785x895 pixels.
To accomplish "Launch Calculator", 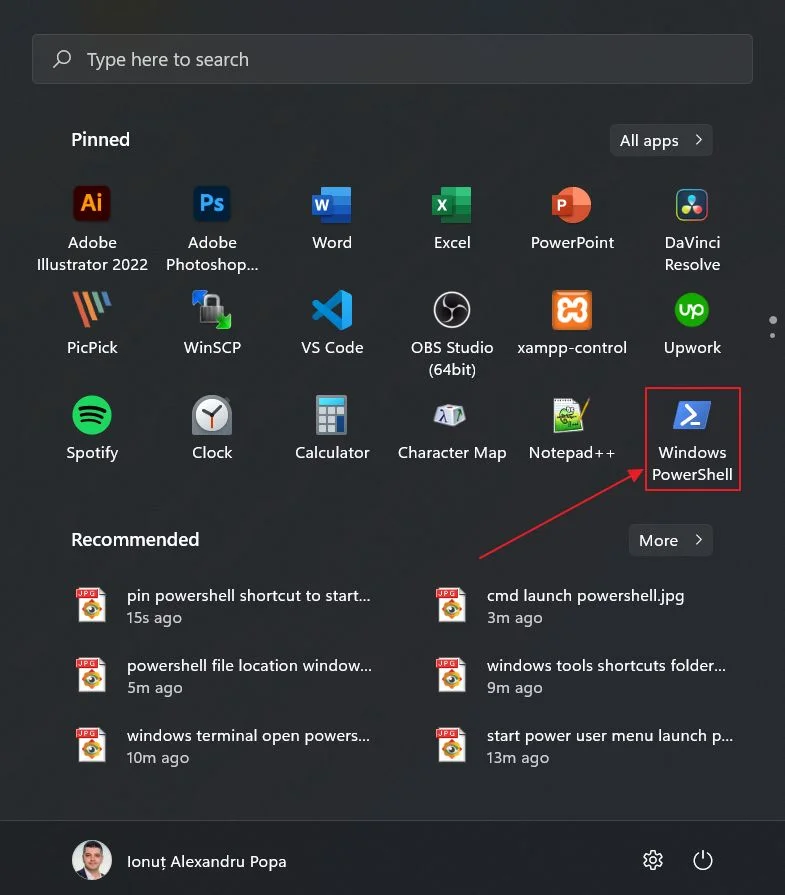I will click(x=332, y=428).
